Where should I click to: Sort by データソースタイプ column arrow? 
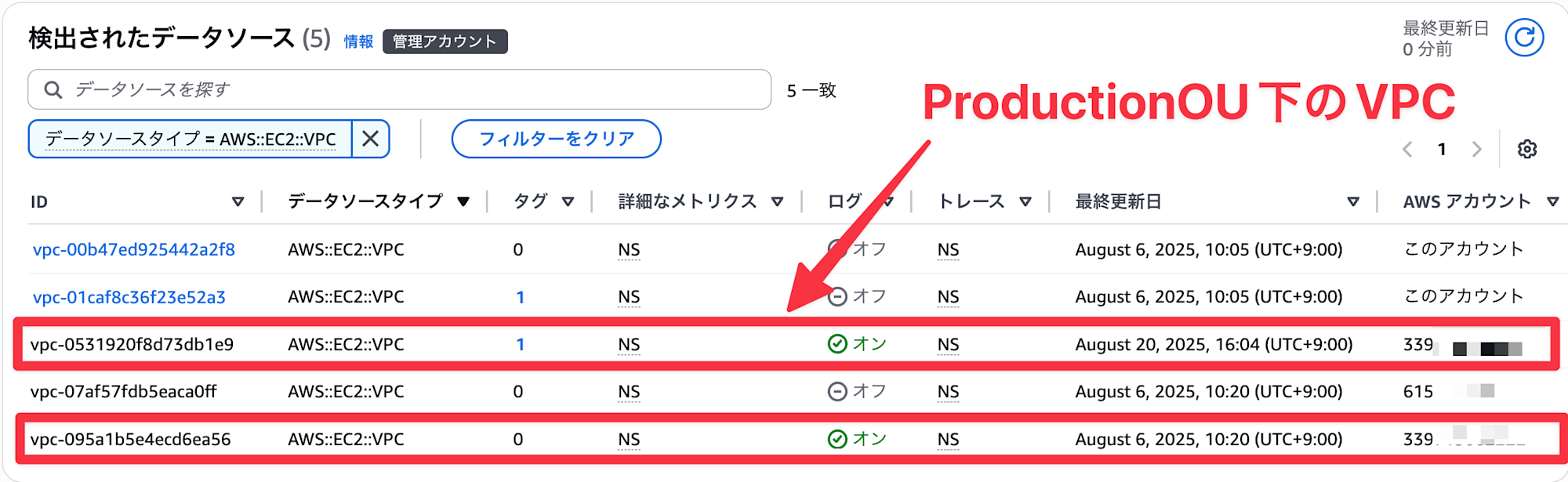(x=463, y=202)
